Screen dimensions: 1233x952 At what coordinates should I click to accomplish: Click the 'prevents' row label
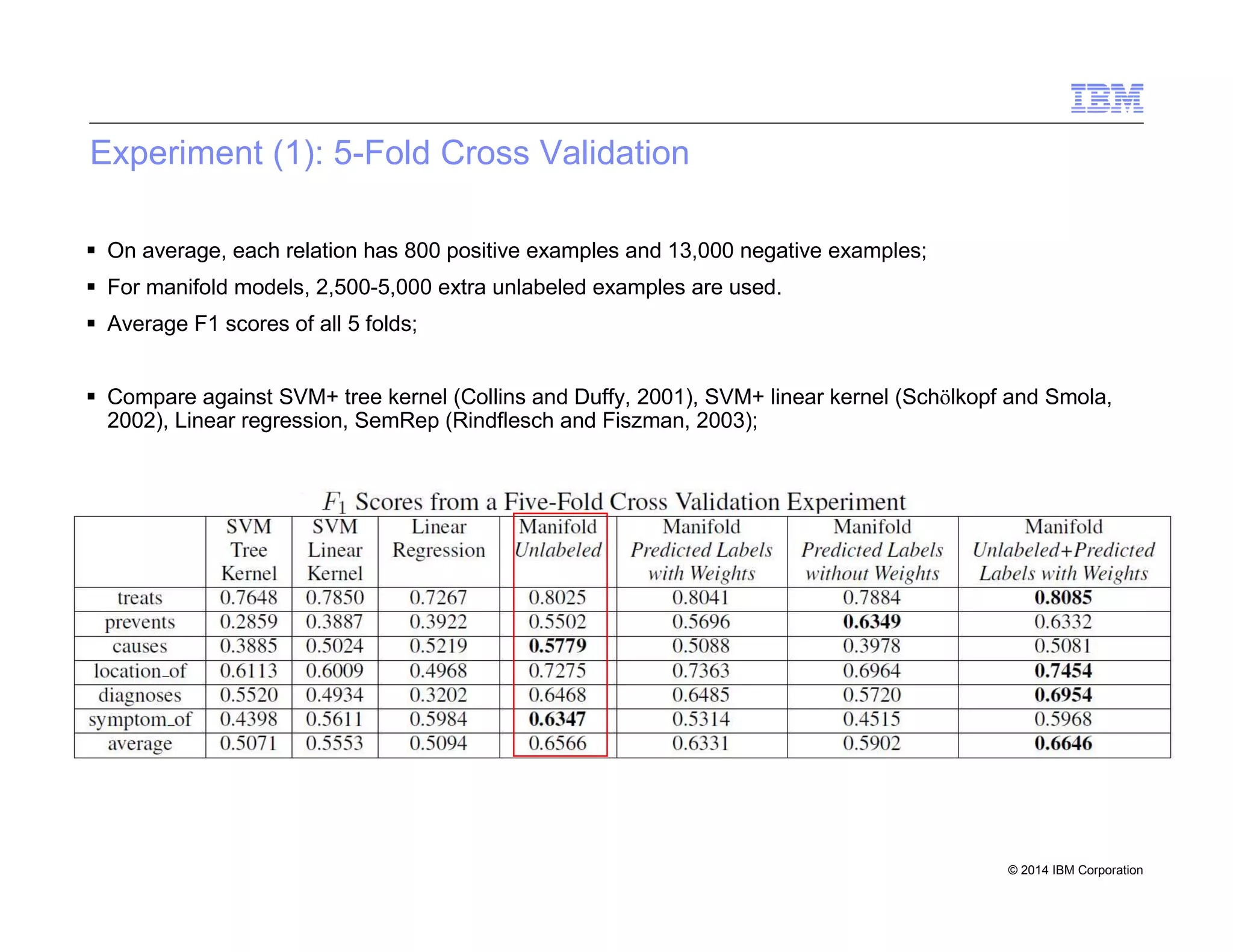(x=140, y=622)
